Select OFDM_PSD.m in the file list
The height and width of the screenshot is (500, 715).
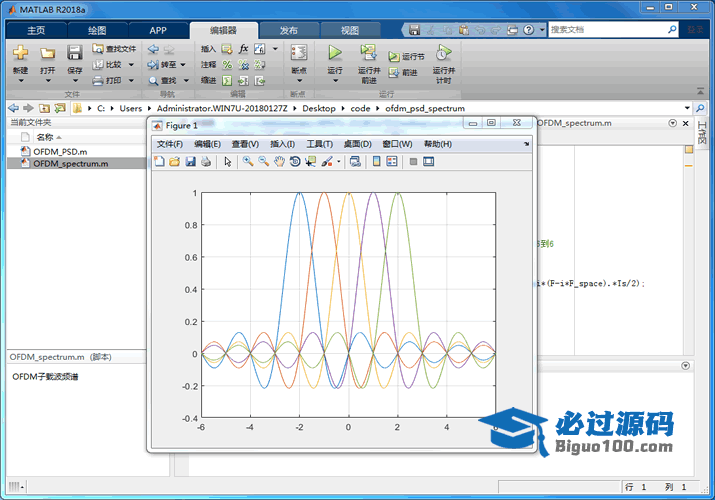click(60, 151)
